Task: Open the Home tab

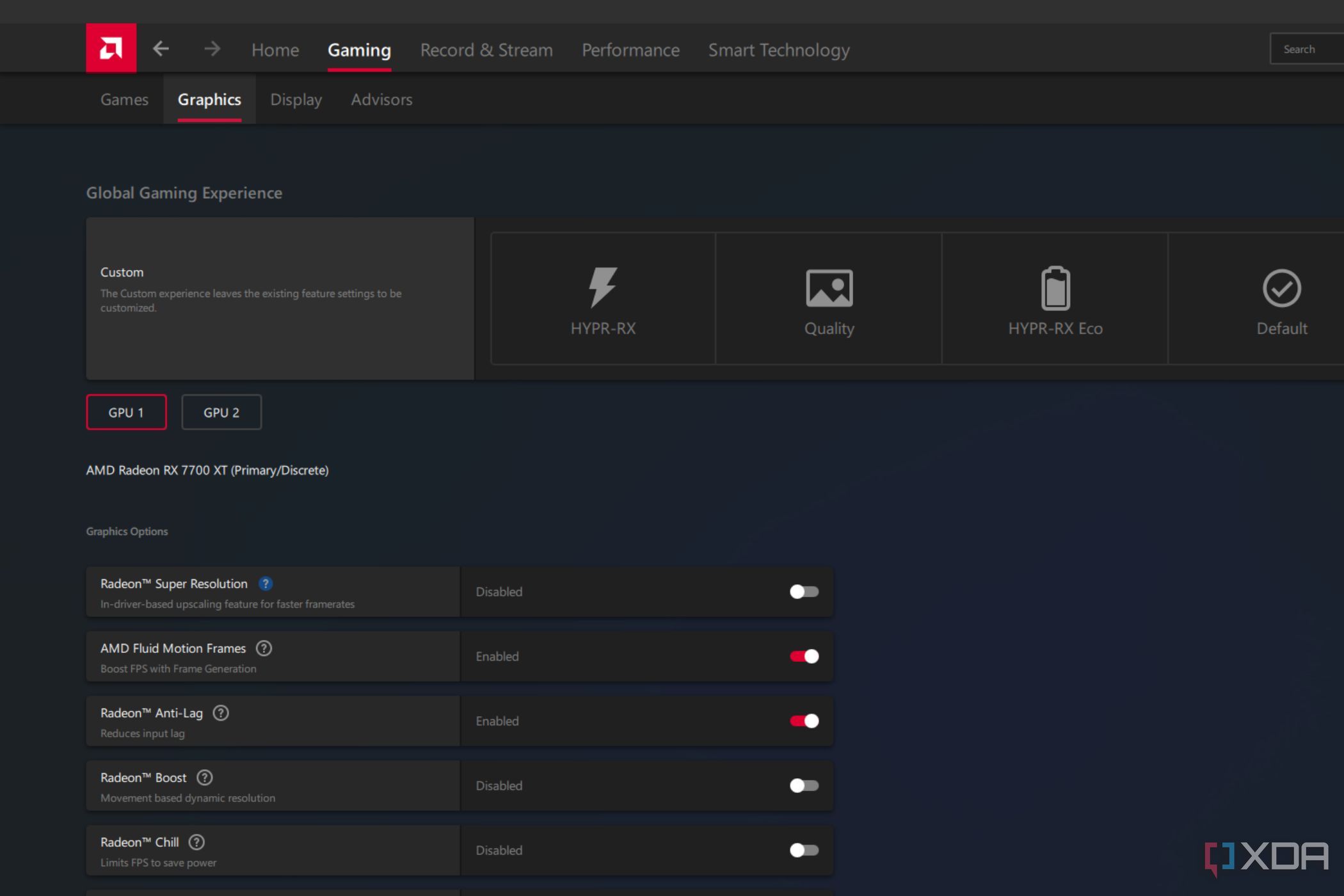Action: click(x=275, y=50)
